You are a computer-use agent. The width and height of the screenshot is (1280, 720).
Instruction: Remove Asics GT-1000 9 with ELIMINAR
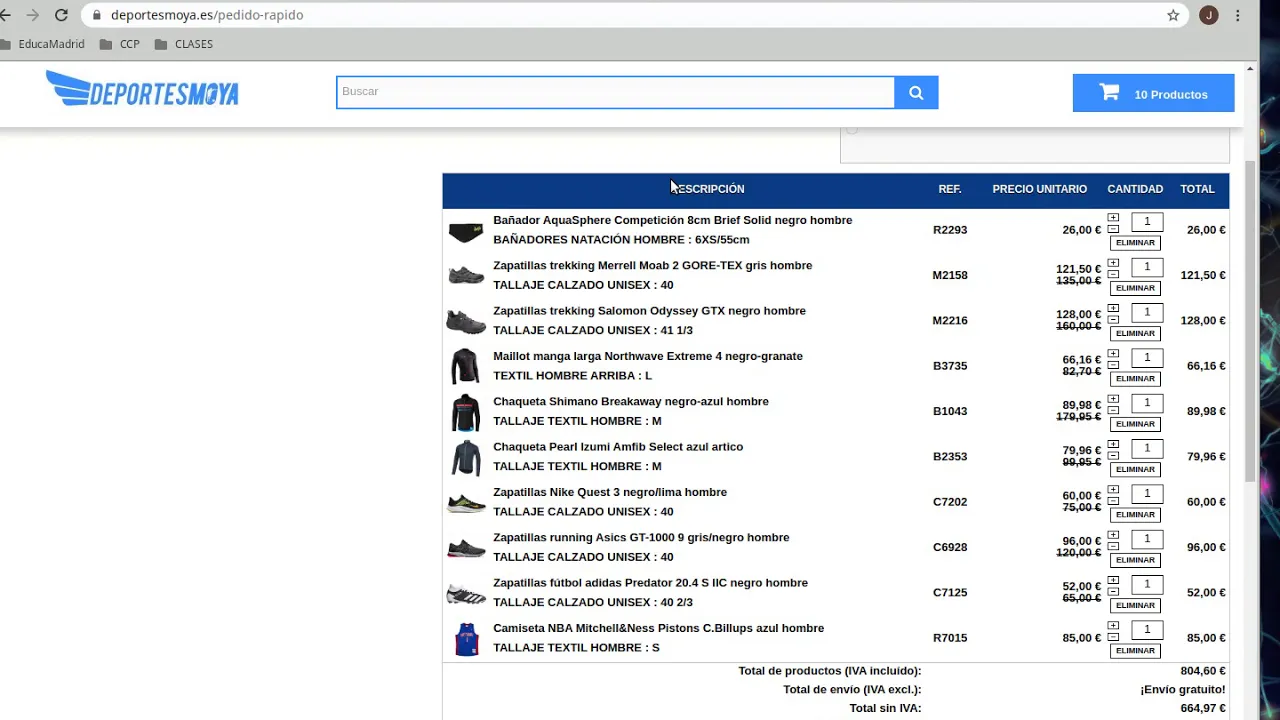[x=1135, y=560]
